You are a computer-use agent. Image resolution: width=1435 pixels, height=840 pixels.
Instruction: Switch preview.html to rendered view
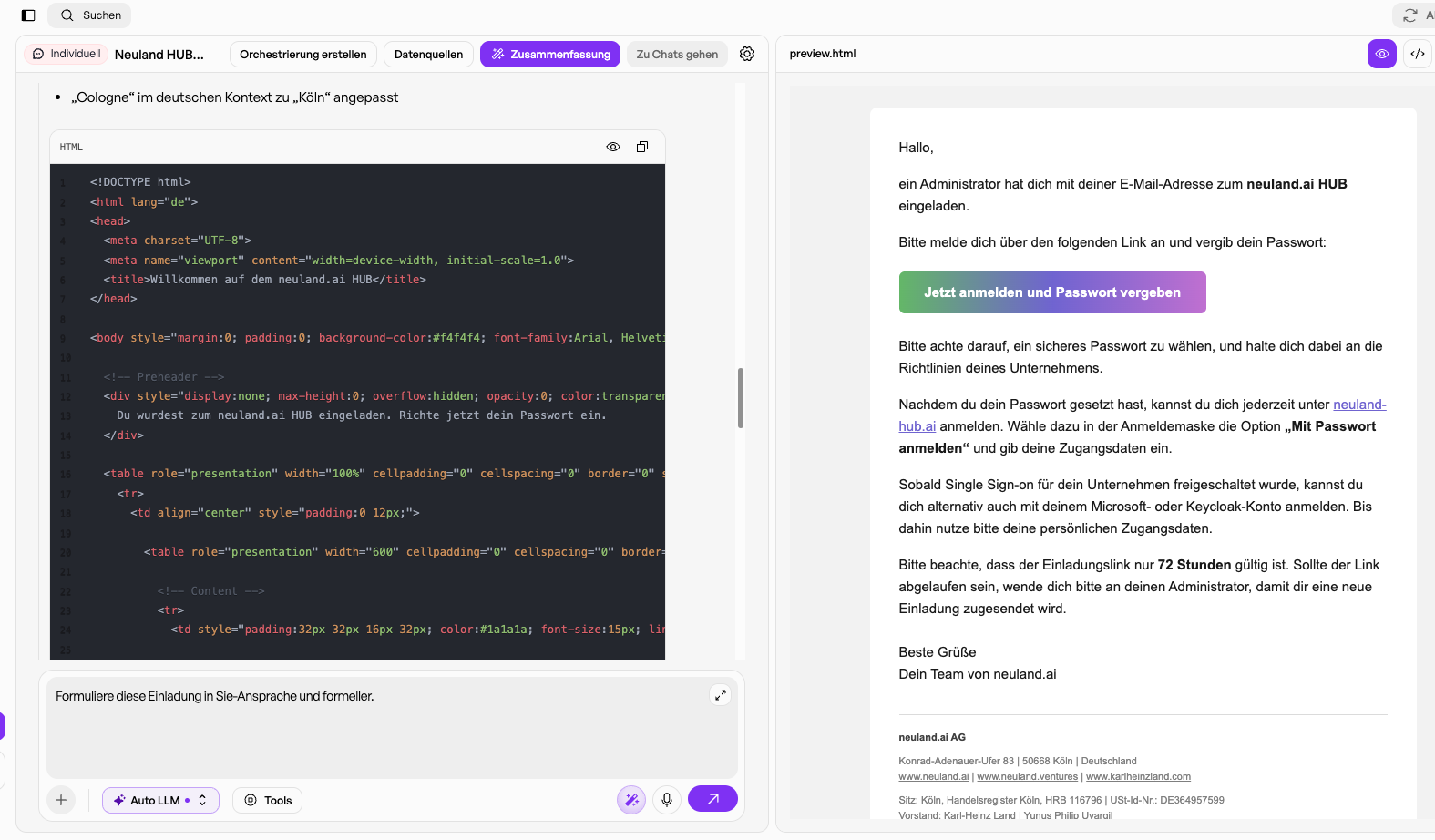(1382, 54)
